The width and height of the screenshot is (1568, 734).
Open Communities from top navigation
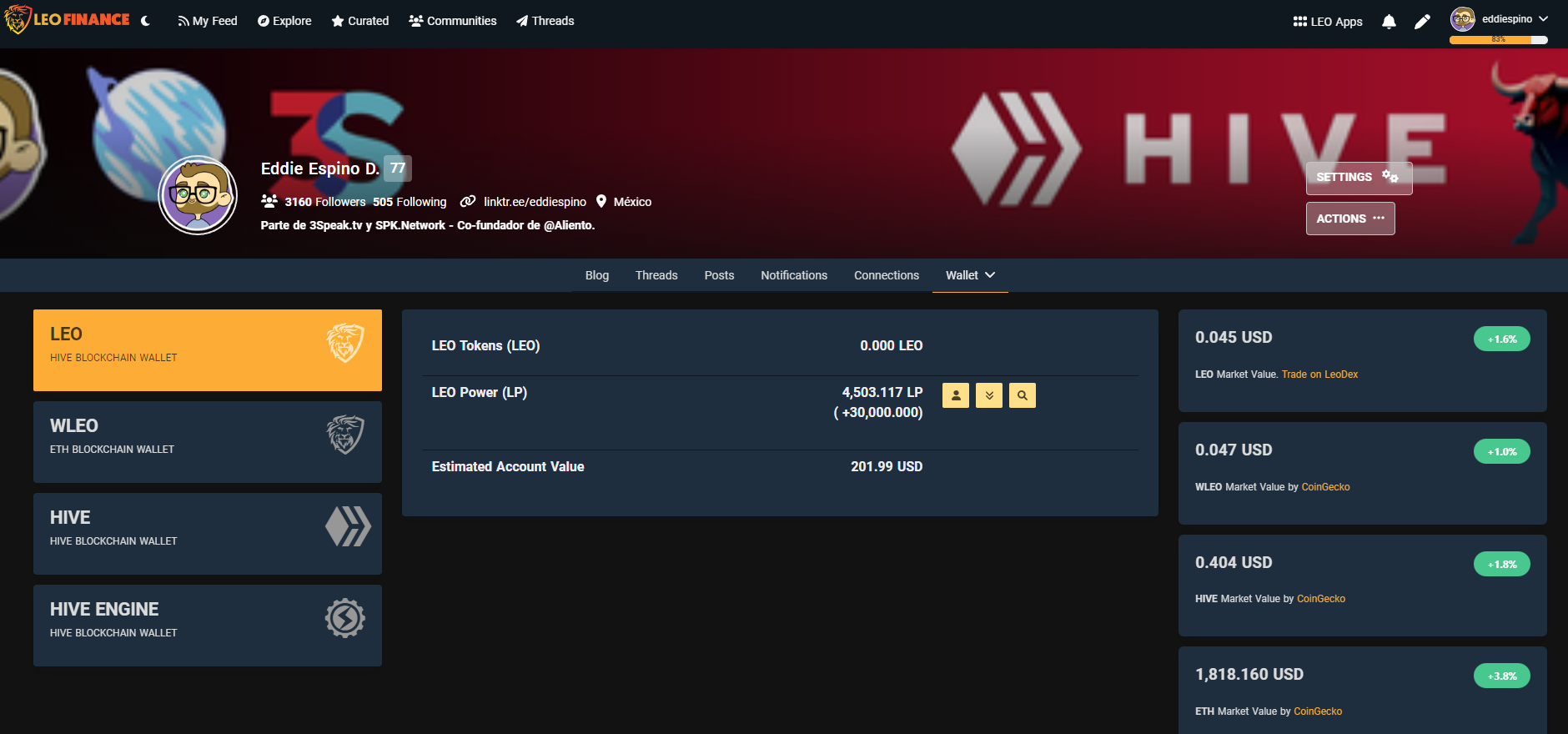(x=453, y=21)
